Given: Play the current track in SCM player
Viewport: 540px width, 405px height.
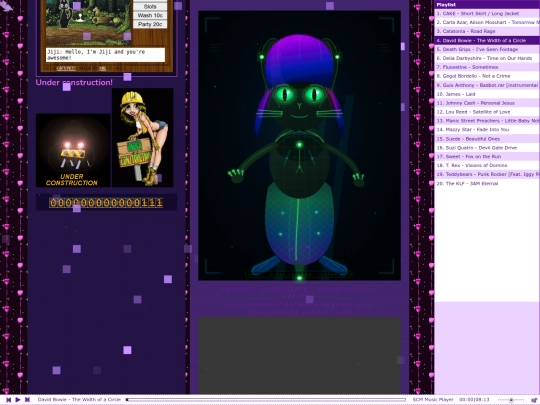Looking at the screenshot, I should click(18, 400).
